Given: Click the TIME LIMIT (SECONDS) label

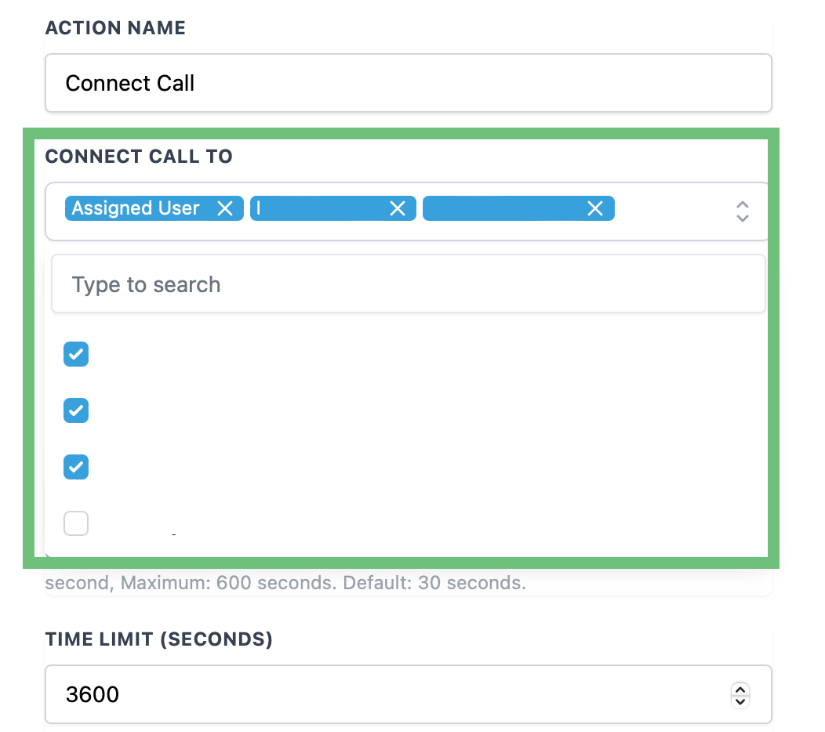Looking at the screenshot, I should pos(158,639).
